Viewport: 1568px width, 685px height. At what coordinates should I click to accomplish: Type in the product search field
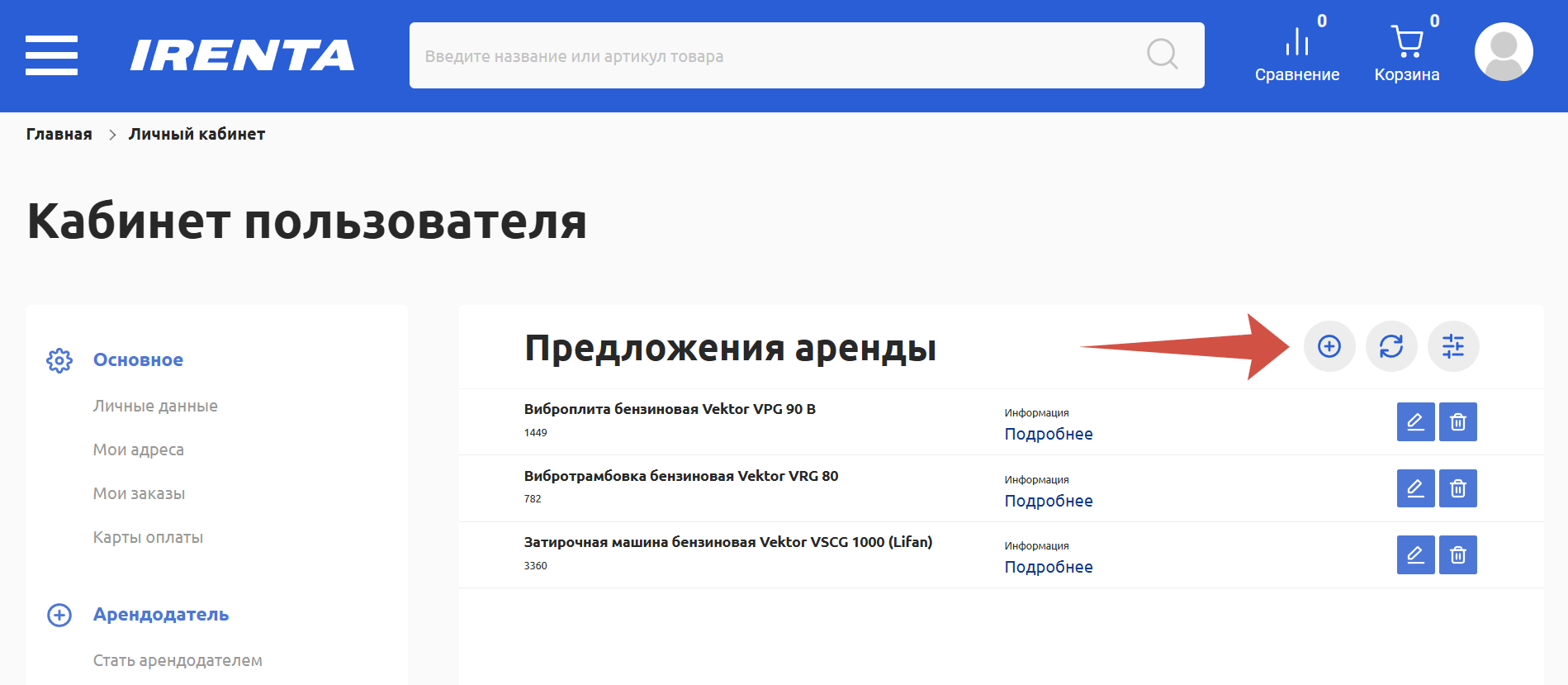coord(776,56)
